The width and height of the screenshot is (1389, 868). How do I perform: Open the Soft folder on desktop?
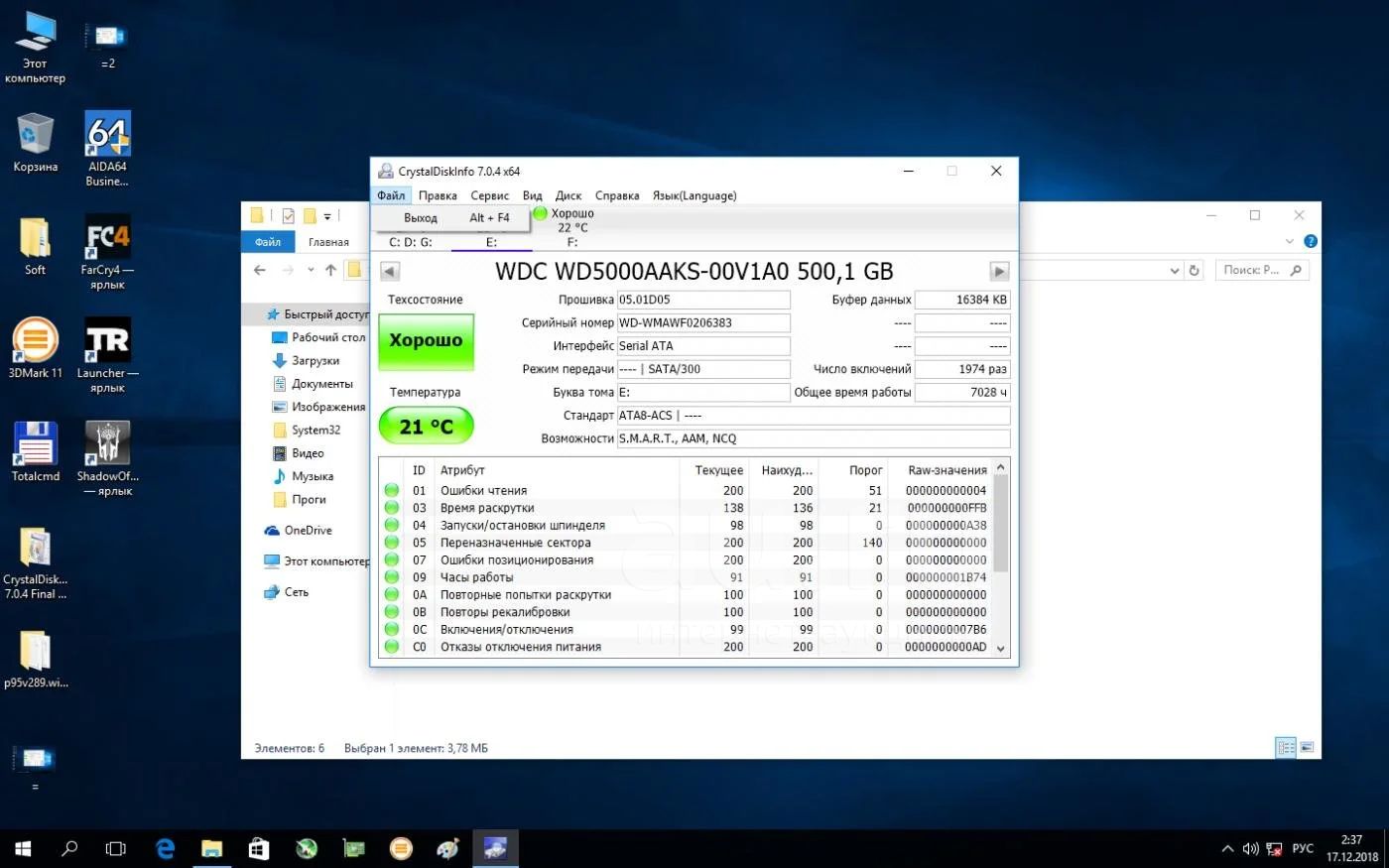coord(35,246)
